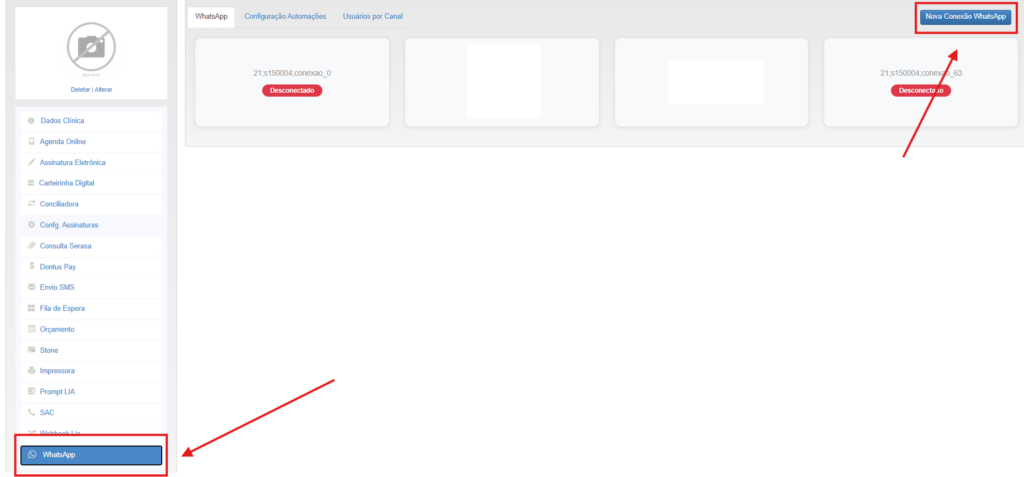Switch to Usuários por Canal tab

[x=372, y=16]
